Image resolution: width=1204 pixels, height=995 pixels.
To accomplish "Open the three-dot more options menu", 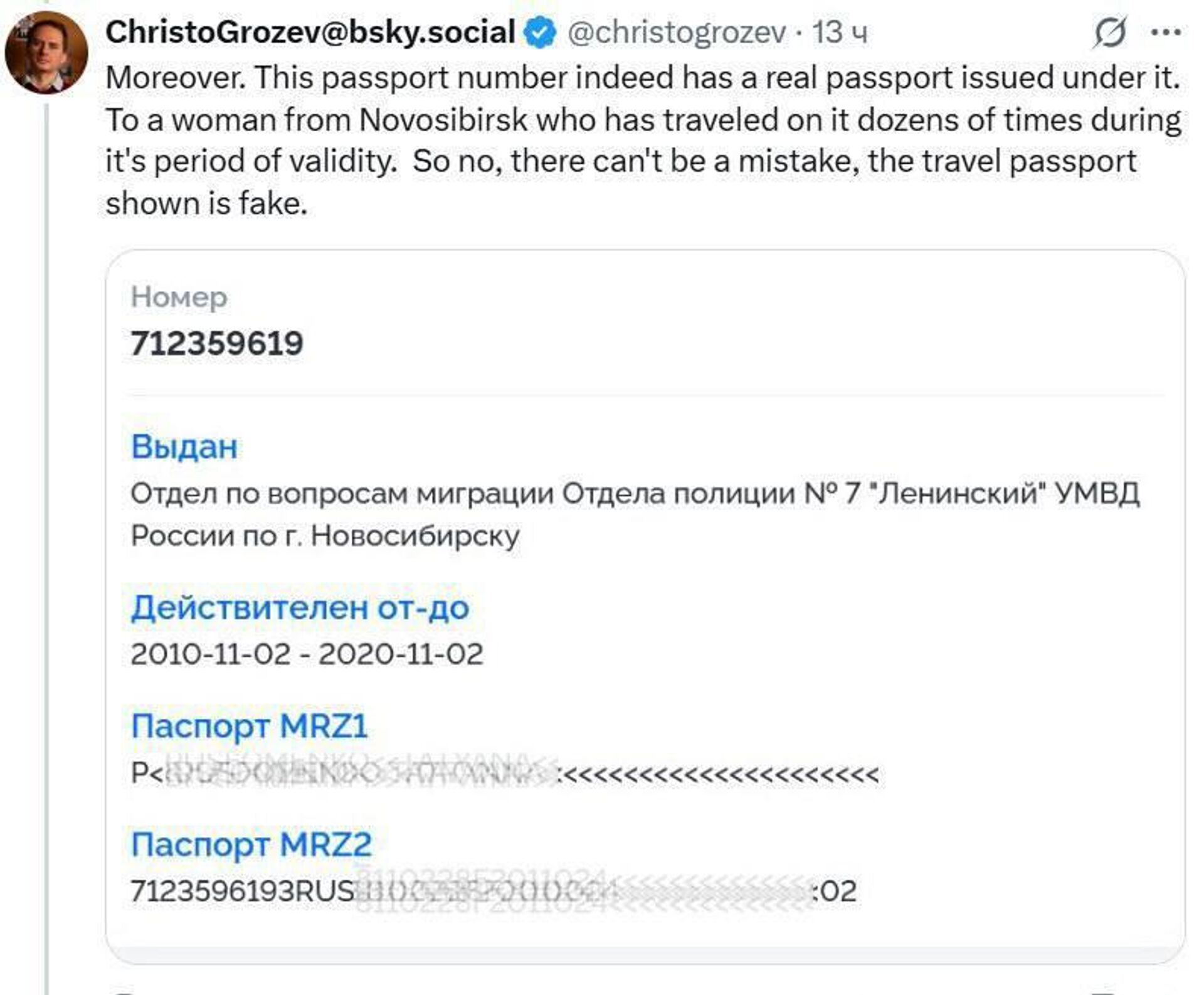I will point(1166,32).
